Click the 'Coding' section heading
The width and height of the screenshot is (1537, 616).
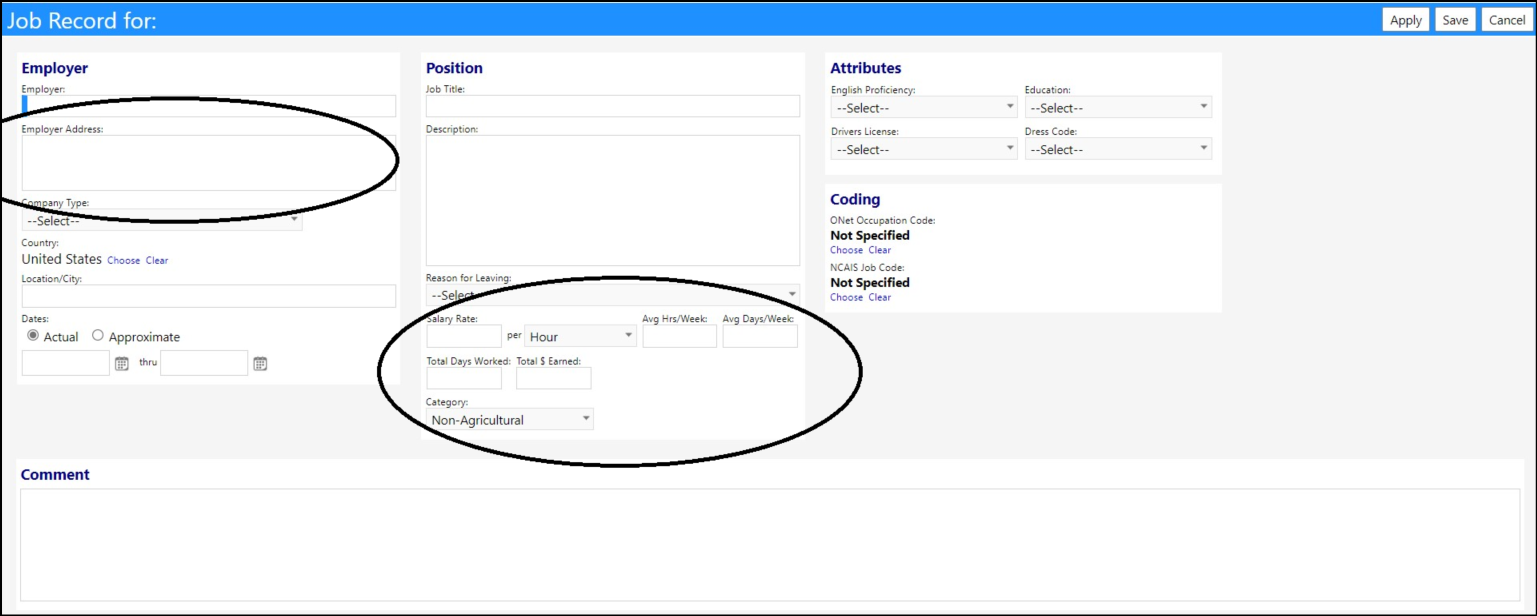(855, 199)
